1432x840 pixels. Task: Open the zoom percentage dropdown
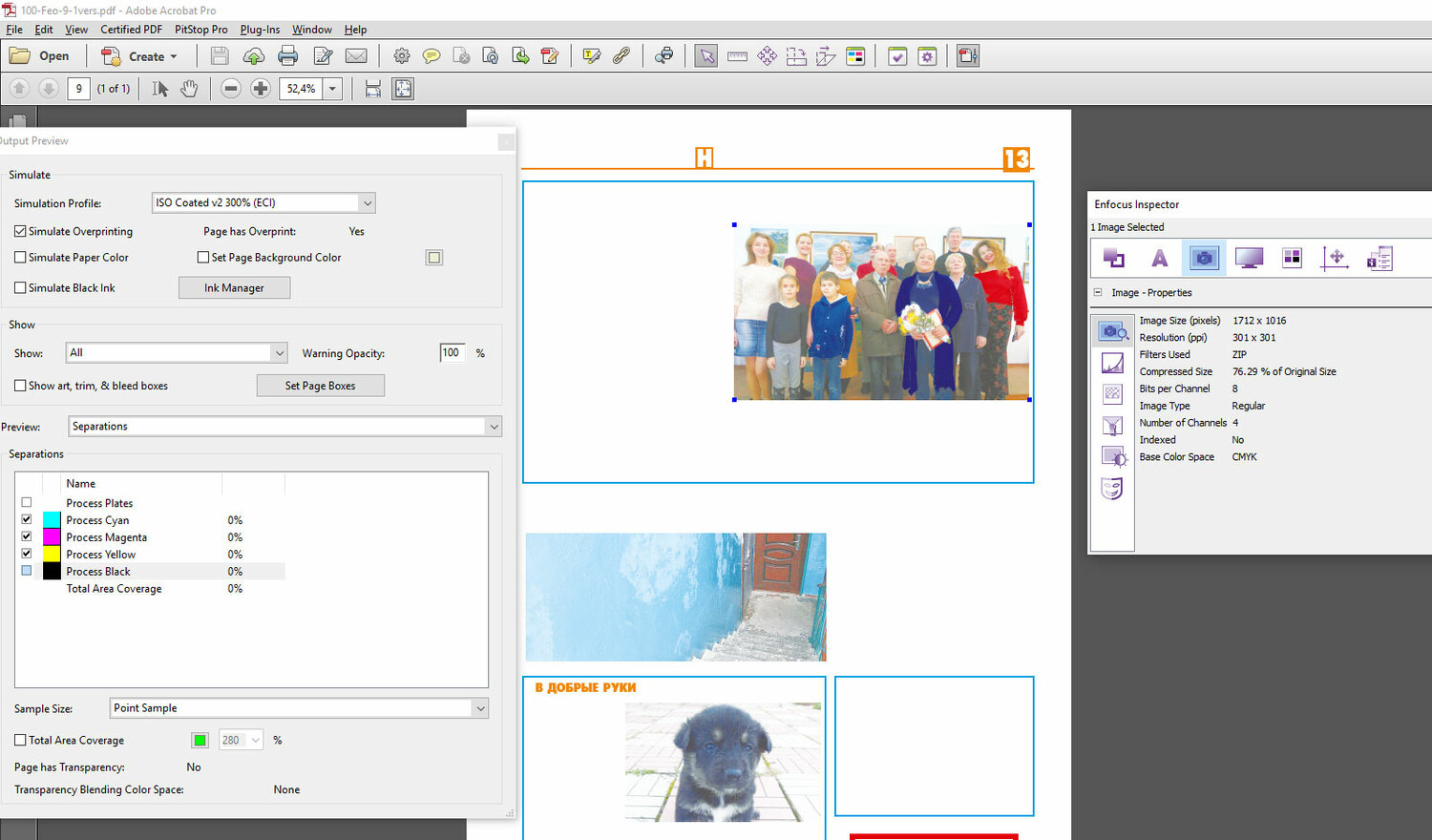[332, 89]
